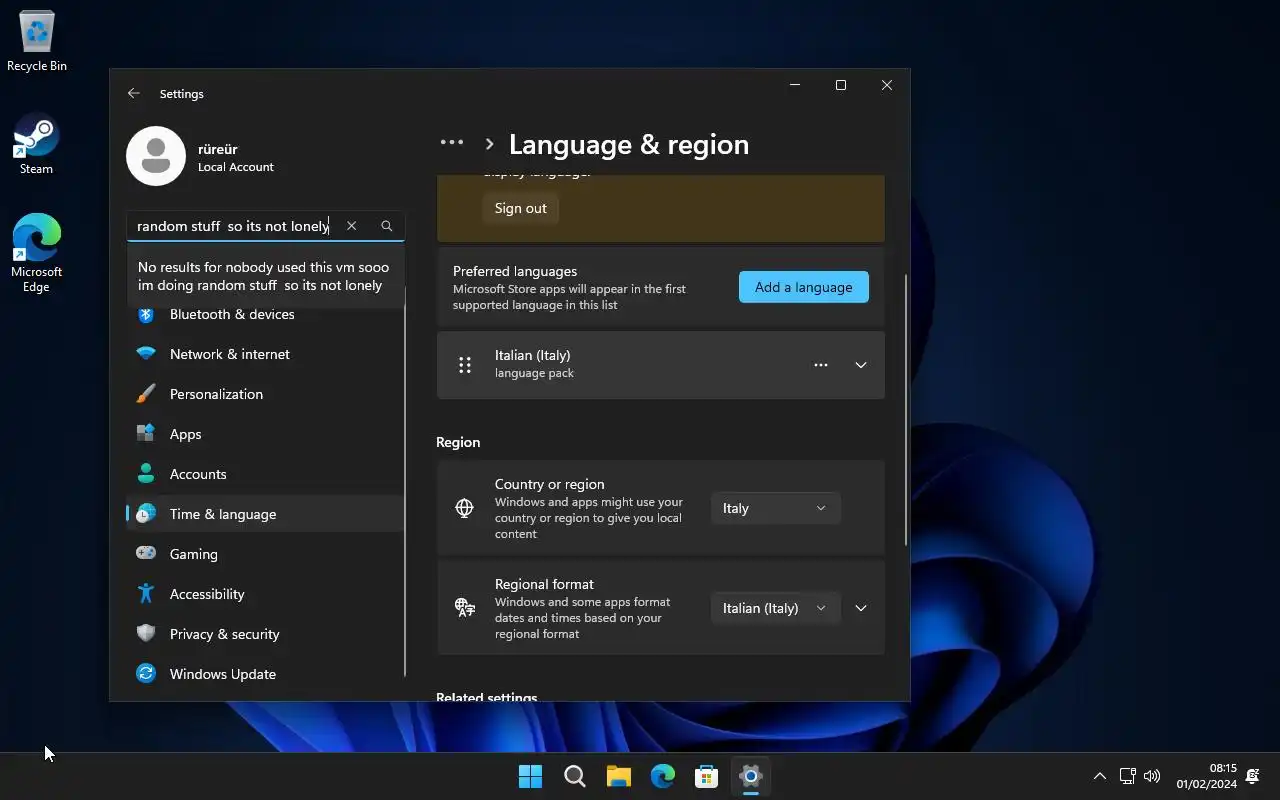This screenshot has width=1280, height=800.
Task: Open the notification bell in the tray
Action: pos(1252,776)
